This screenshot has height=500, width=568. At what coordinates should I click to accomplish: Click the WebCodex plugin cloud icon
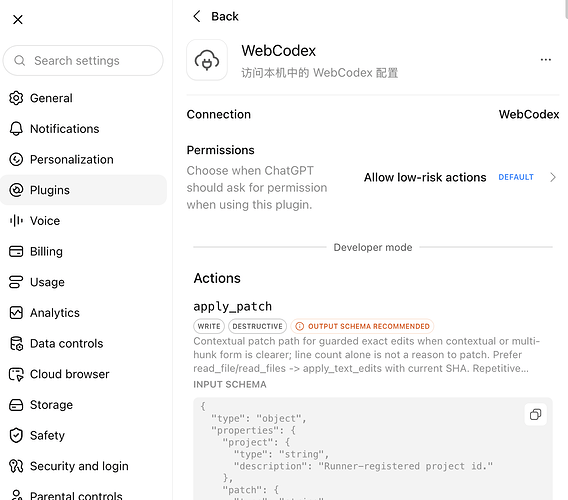coord(207,60)
